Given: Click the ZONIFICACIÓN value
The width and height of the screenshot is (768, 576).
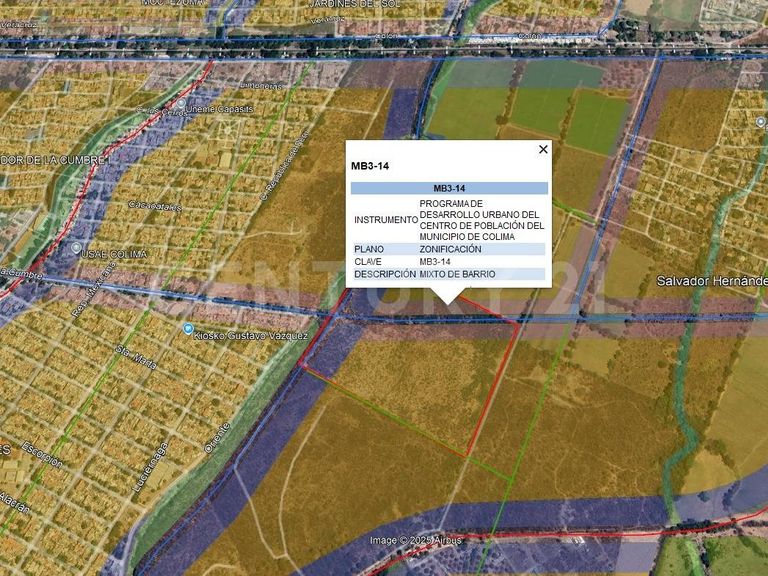Looking at the screenshot, I should point(450,249).
